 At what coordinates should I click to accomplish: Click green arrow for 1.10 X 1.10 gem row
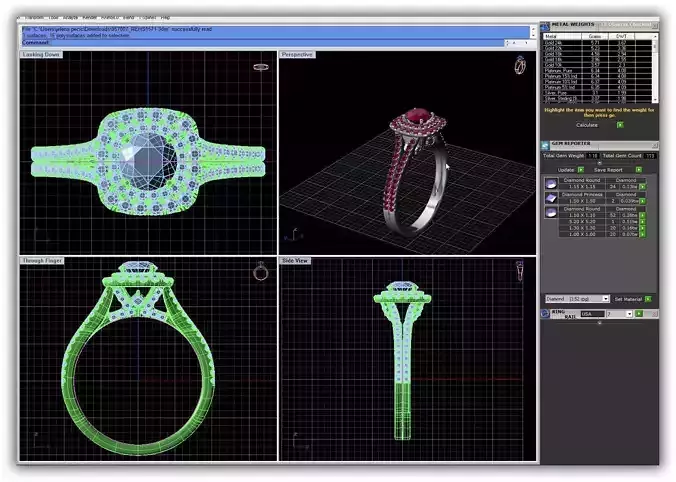click(642, 215)
